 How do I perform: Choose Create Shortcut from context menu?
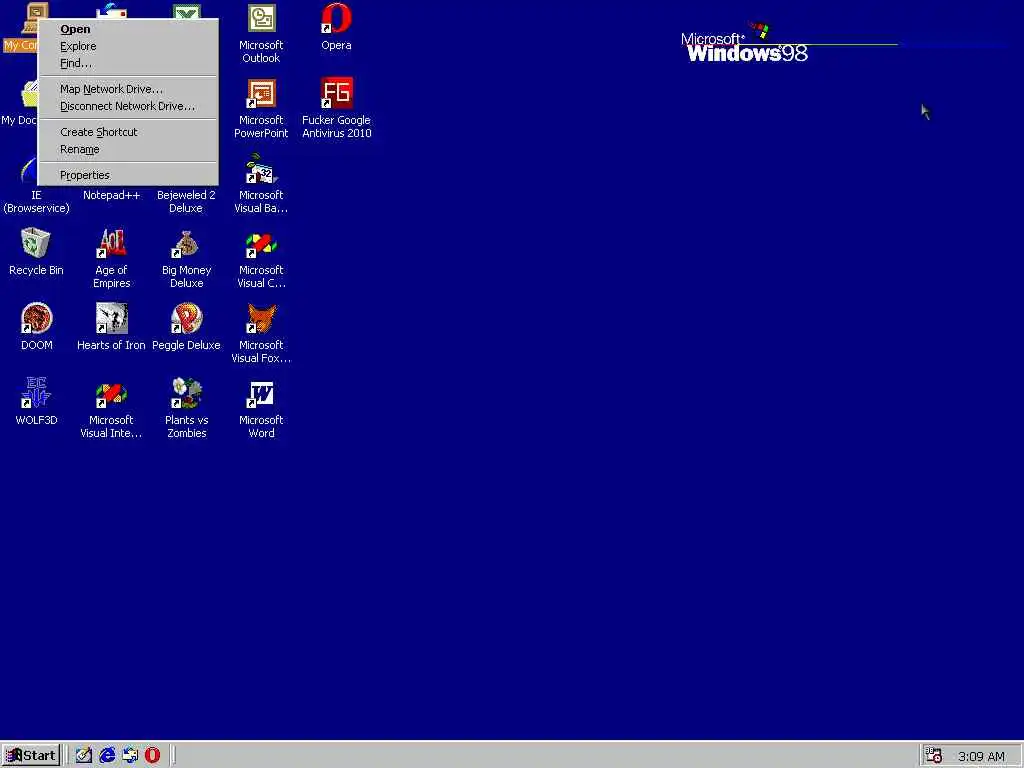coord(128,132)
